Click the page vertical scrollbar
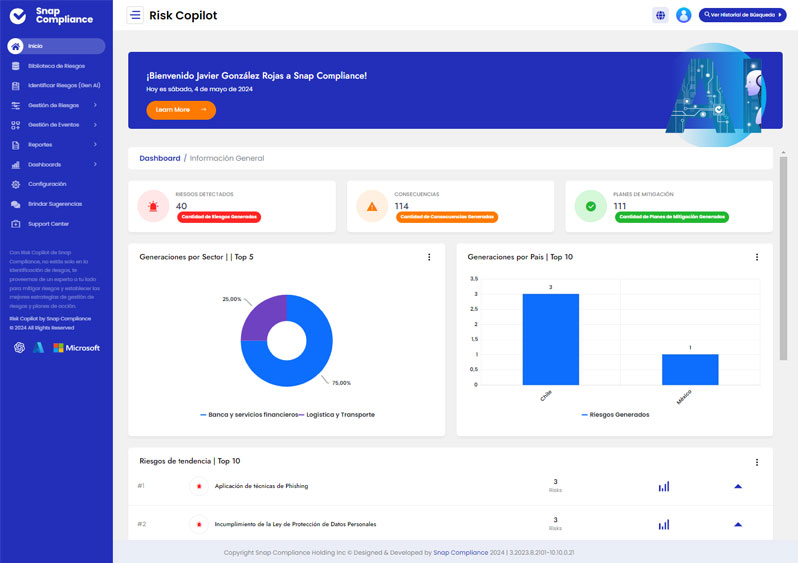Viewport: 798px width, 563px height. [783, 259]
